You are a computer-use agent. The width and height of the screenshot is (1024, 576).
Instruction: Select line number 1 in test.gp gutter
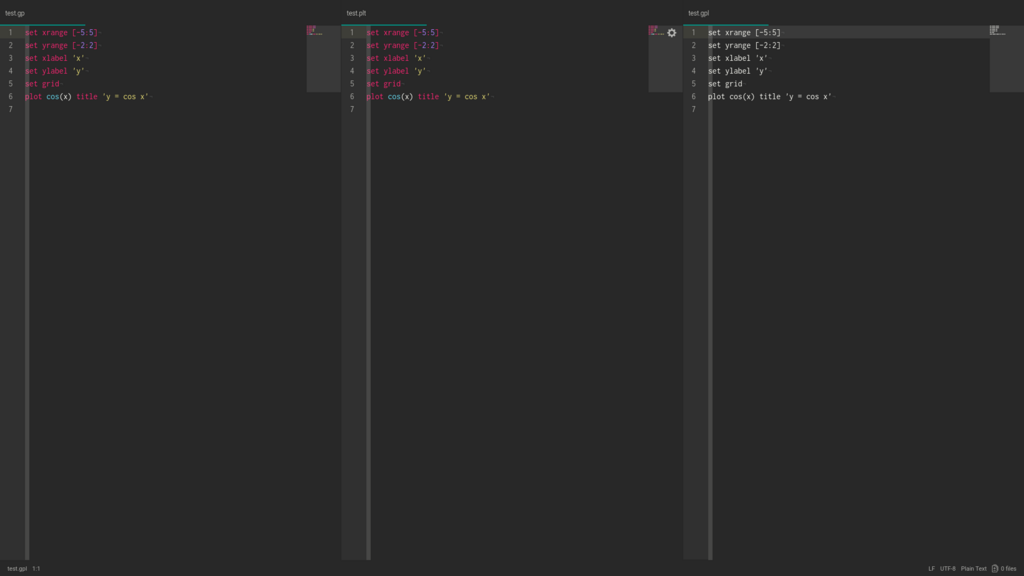pyautogui.click(x=10, y=32)
